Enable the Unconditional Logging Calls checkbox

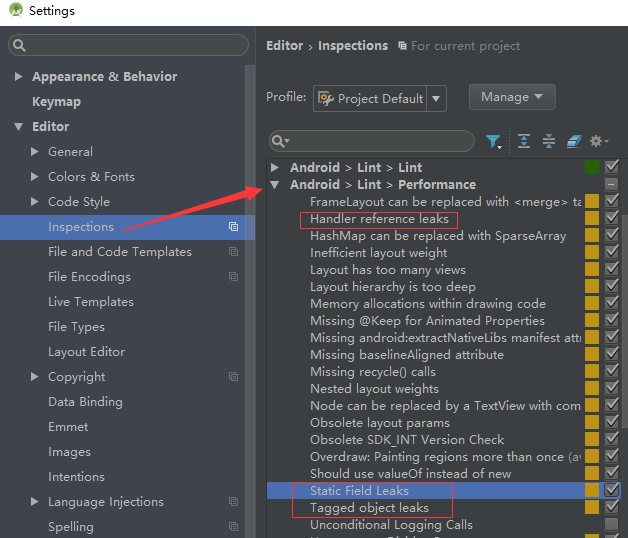(x=612, y=524)
